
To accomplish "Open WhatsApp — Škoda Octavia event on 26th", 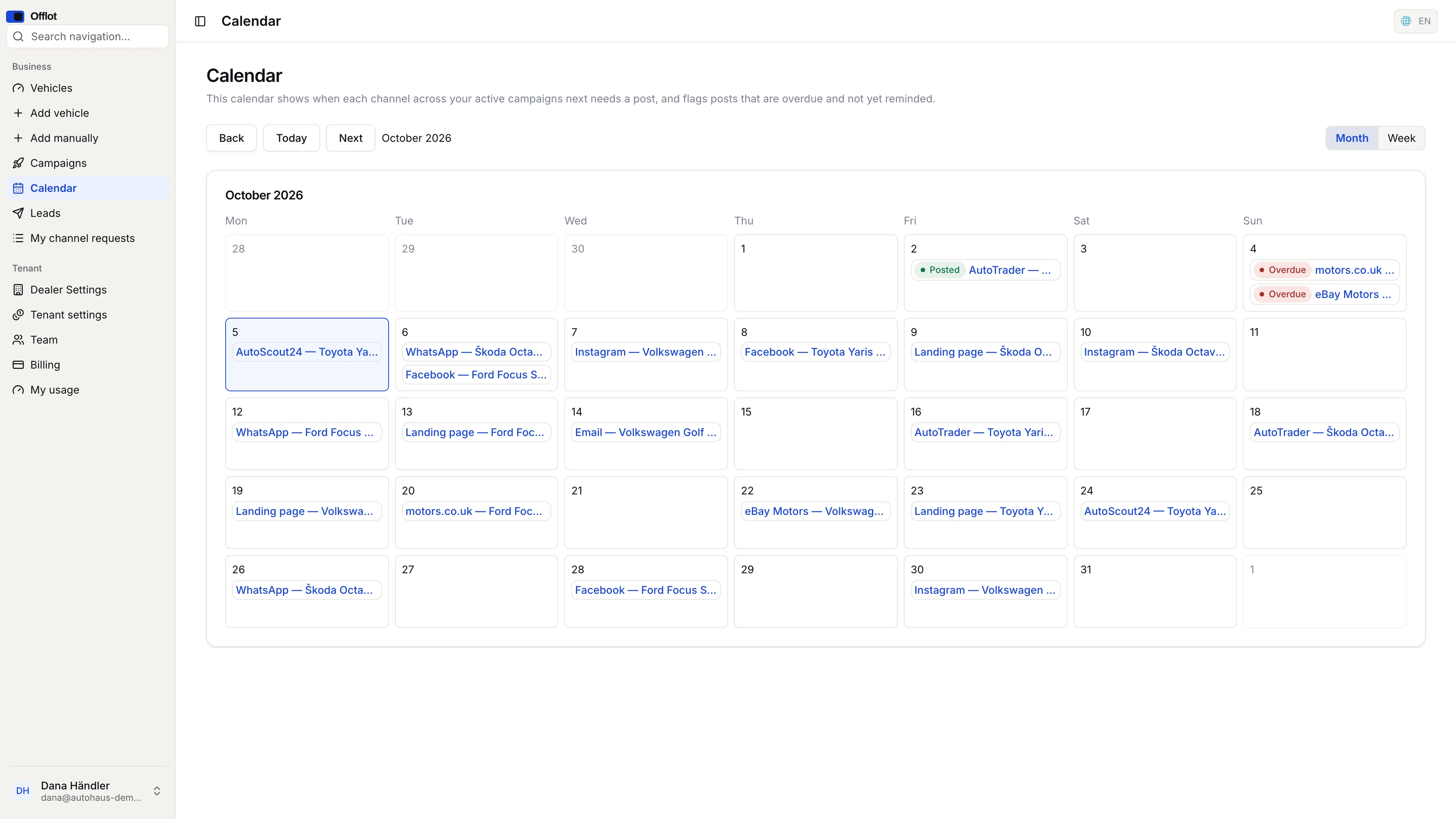I will (307, 590).
